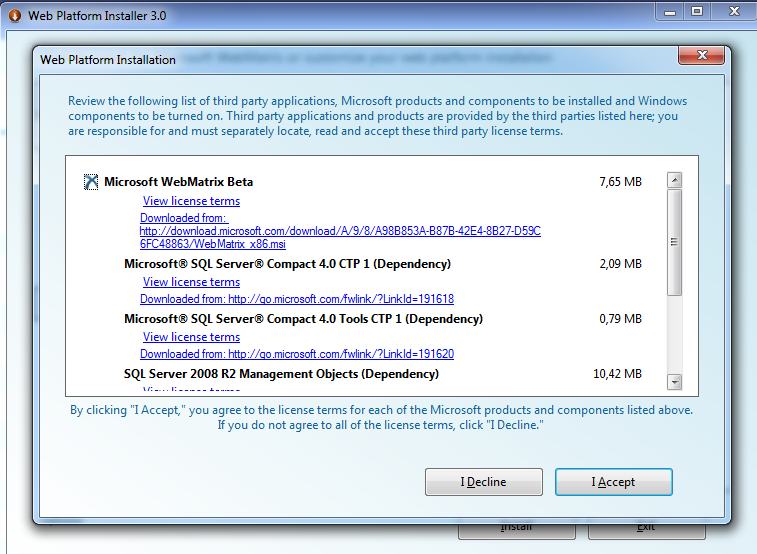The width and height of the screenshot is (757, 554).
Task: Click SQL Server Compact 4.0 Tools CTP 1 heading
Action: coord(303,319)
